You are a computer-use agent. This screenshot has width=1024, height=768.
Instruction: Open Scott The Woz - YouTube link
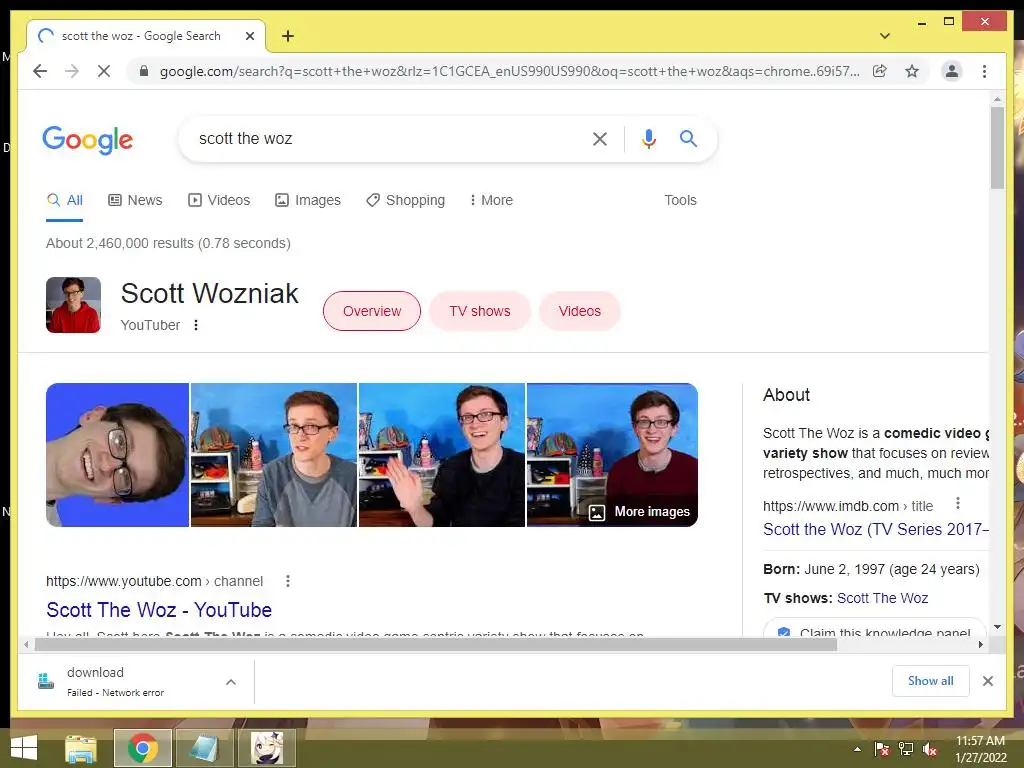(159, 610)
